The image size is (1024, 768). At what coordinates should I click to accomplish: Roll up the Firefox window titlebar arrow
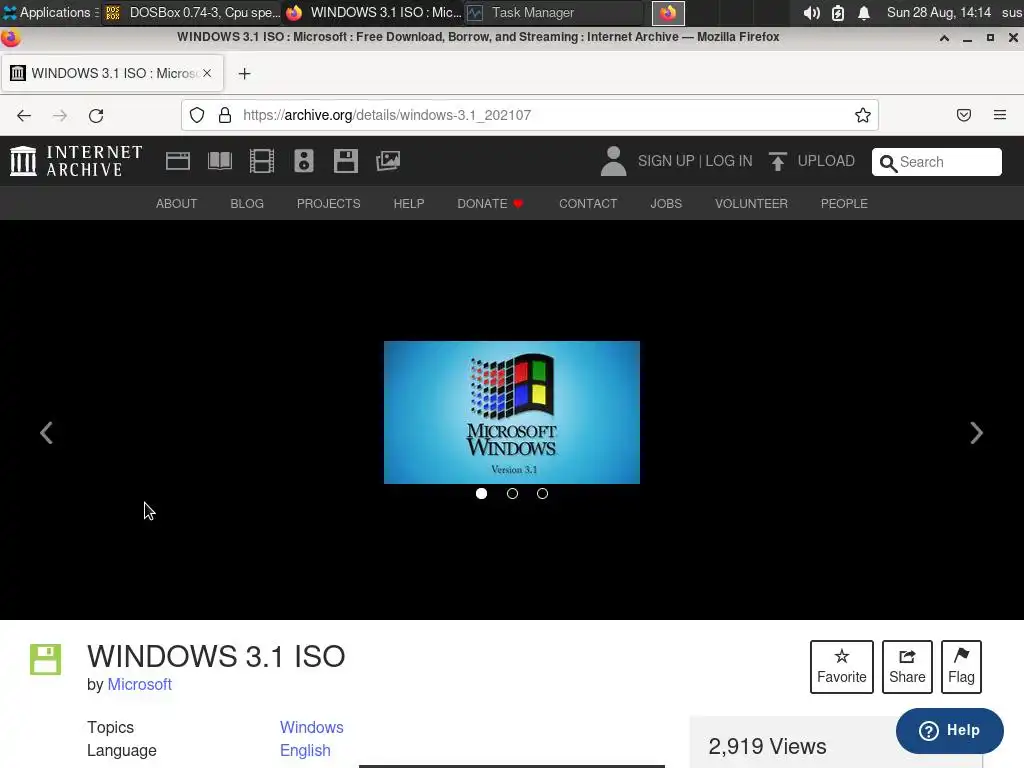coord(944,38)
